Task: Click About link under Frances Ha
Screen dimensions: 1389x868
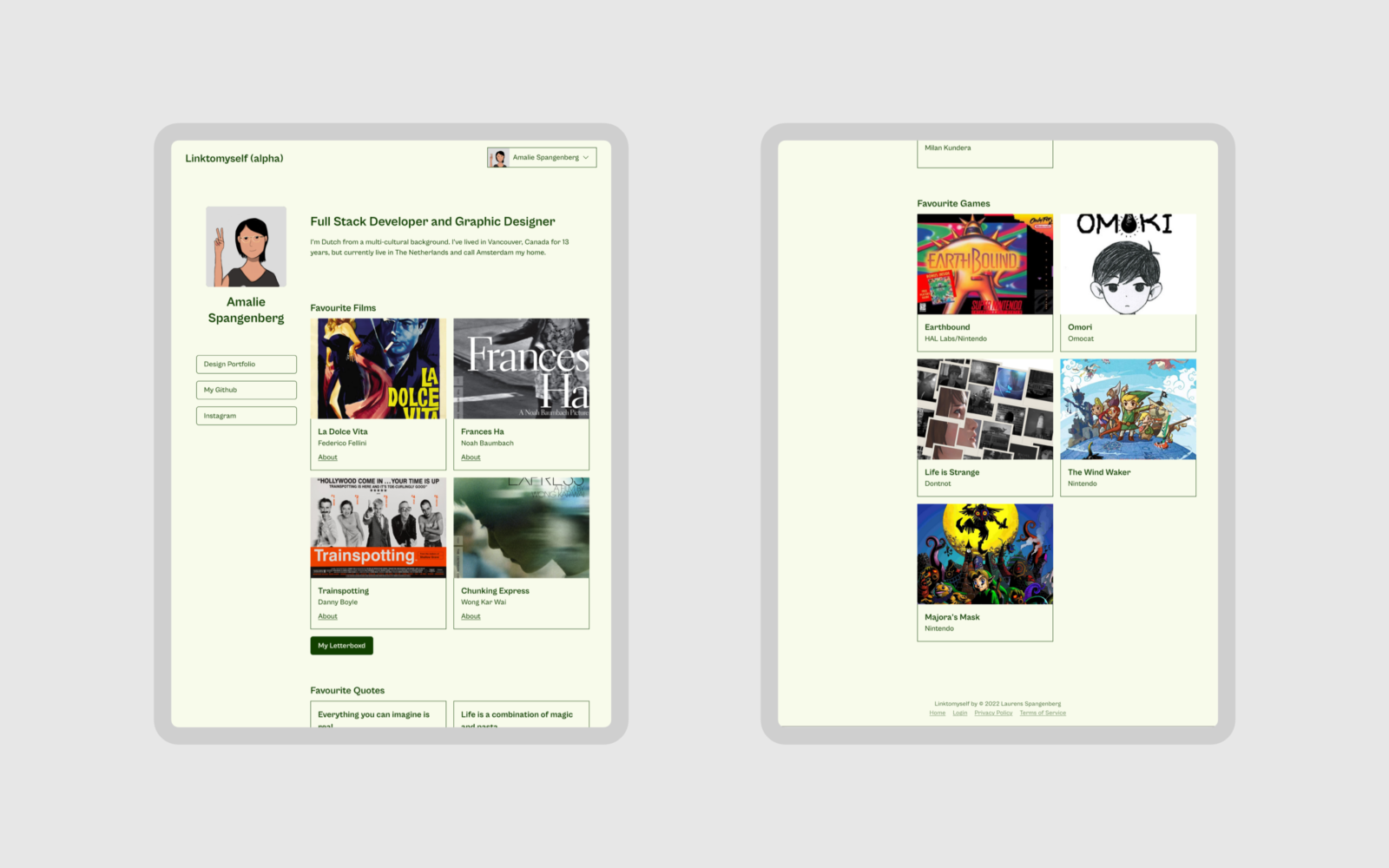Action: (471, 457)
